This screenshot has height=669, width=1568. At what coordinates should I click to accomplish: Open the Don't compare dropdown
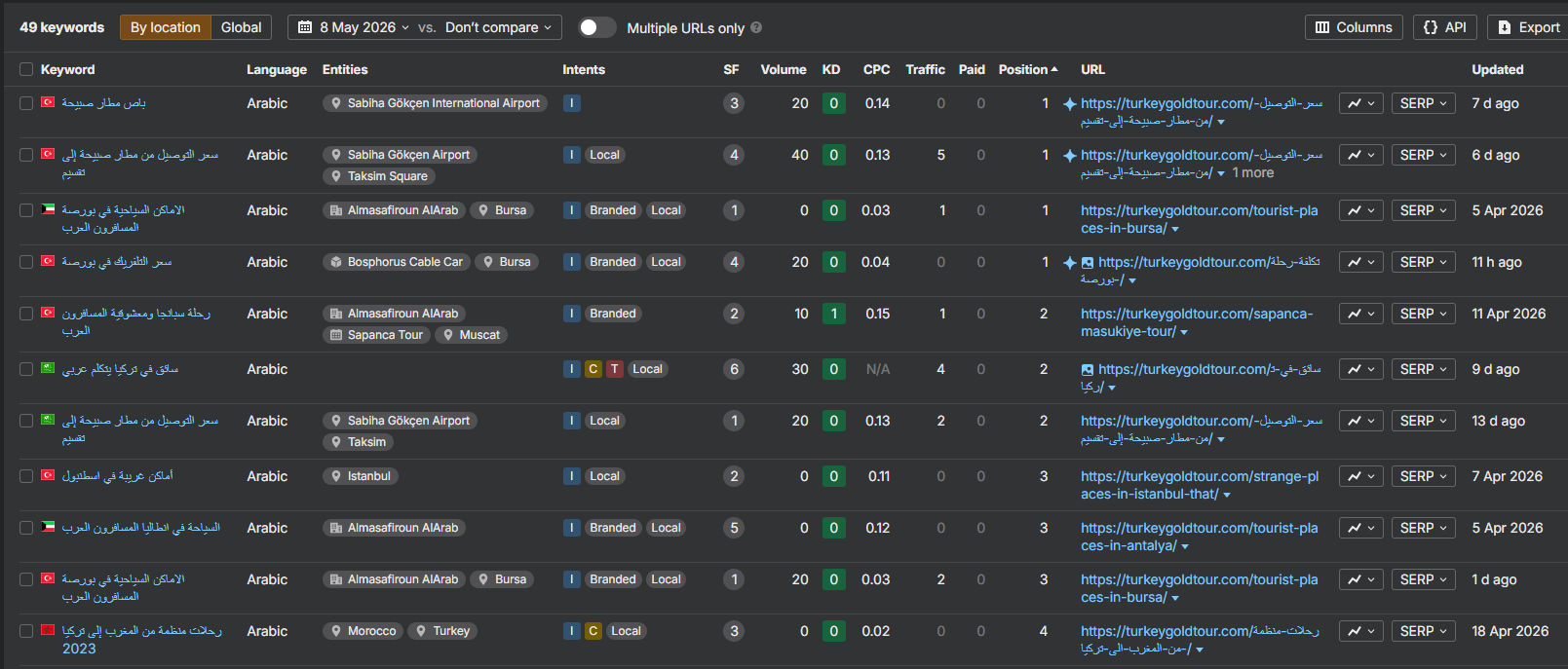(498, 27)
